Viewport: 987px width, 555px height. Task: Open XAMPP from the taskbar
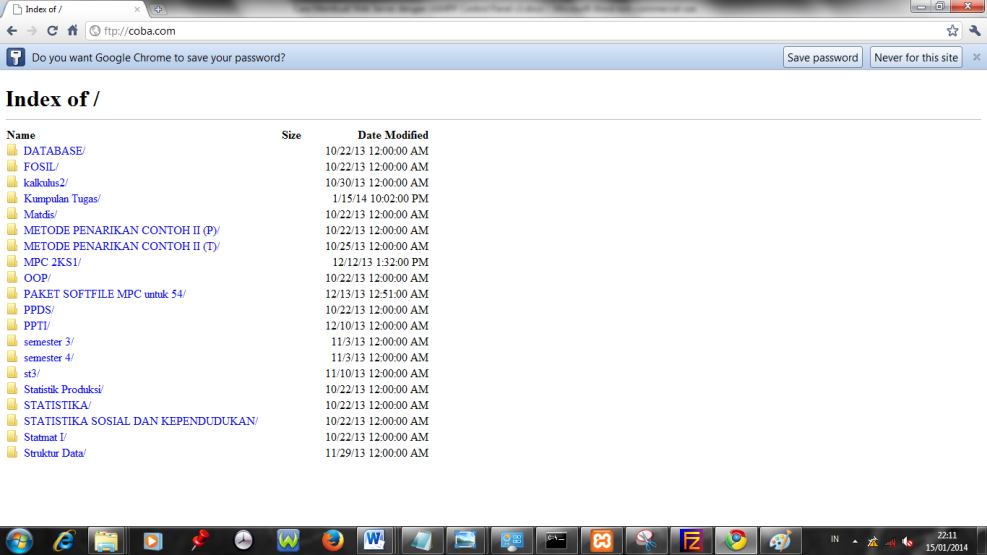(601, 541)
